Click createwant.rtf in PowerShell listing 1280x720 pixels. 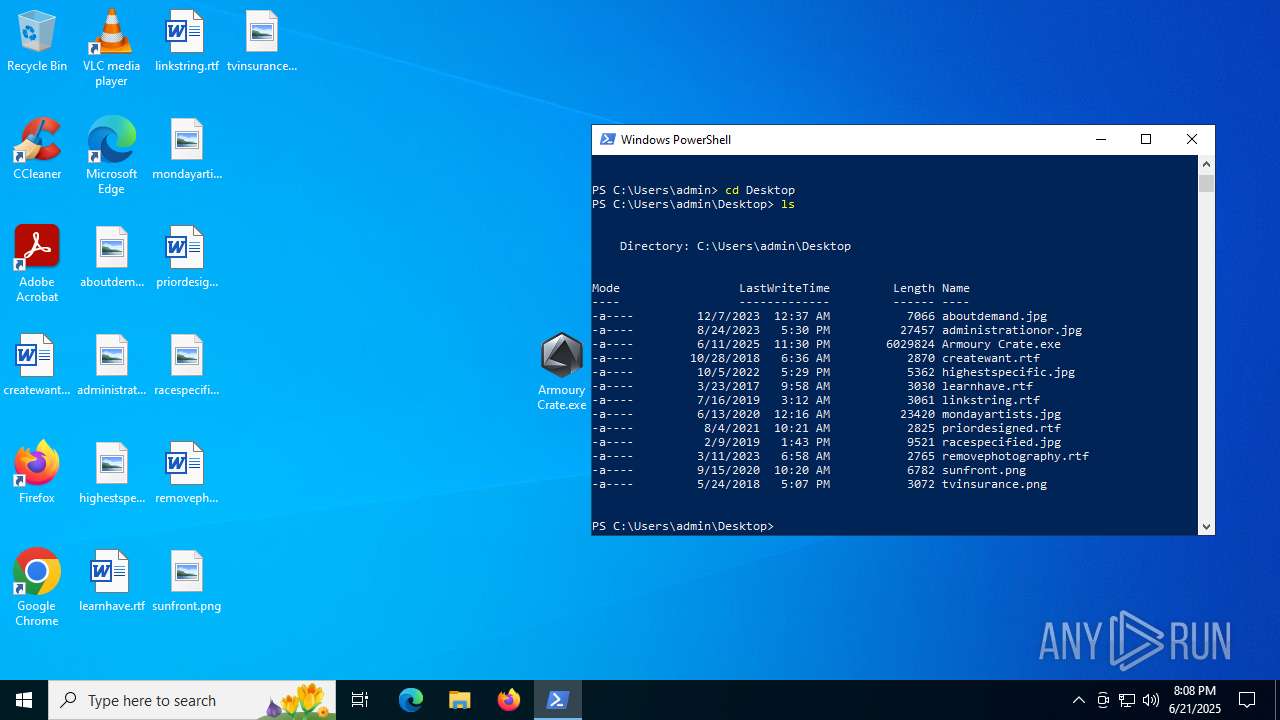(x=991, y=358)
